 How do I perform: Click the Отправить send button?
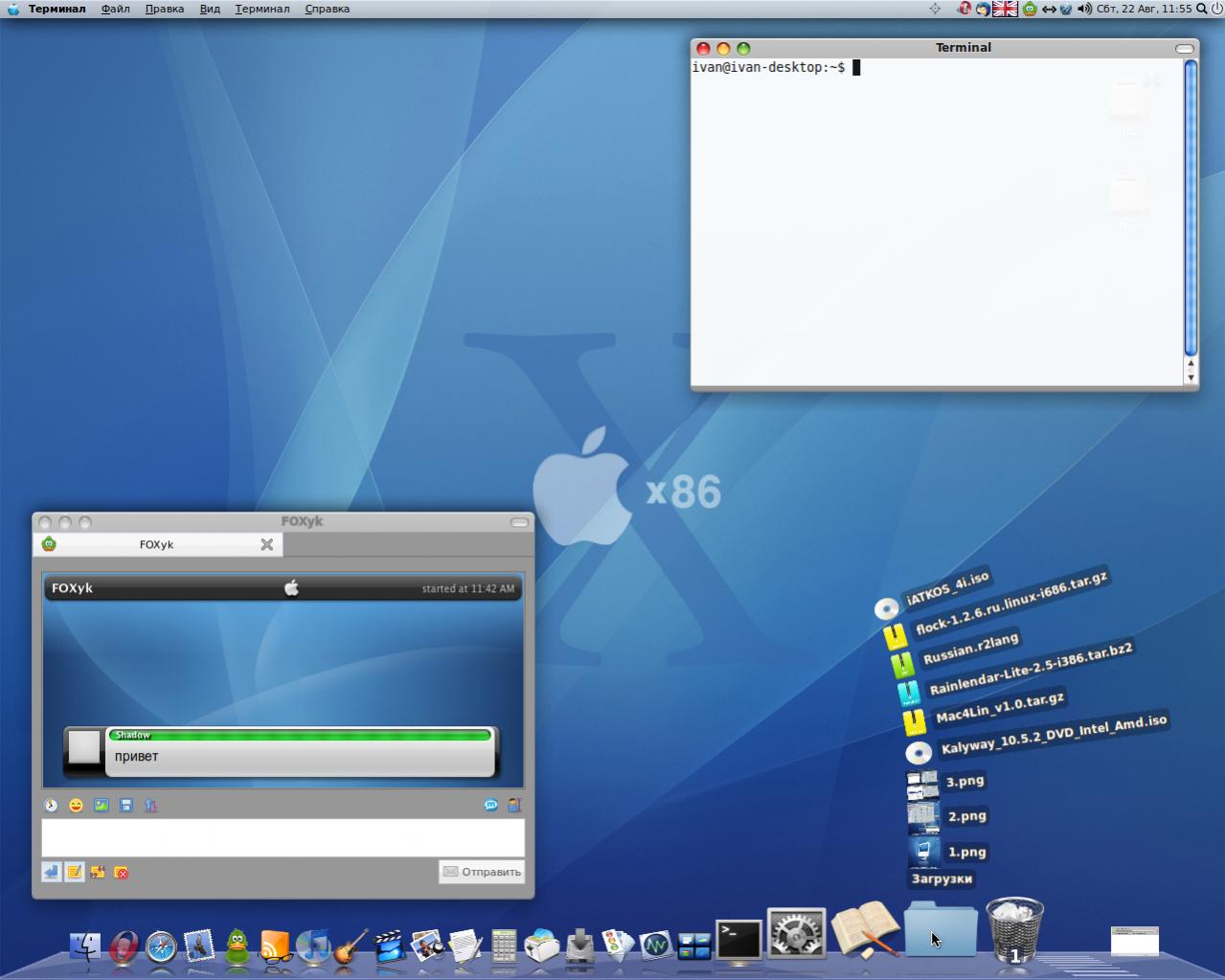coord(482,872)
